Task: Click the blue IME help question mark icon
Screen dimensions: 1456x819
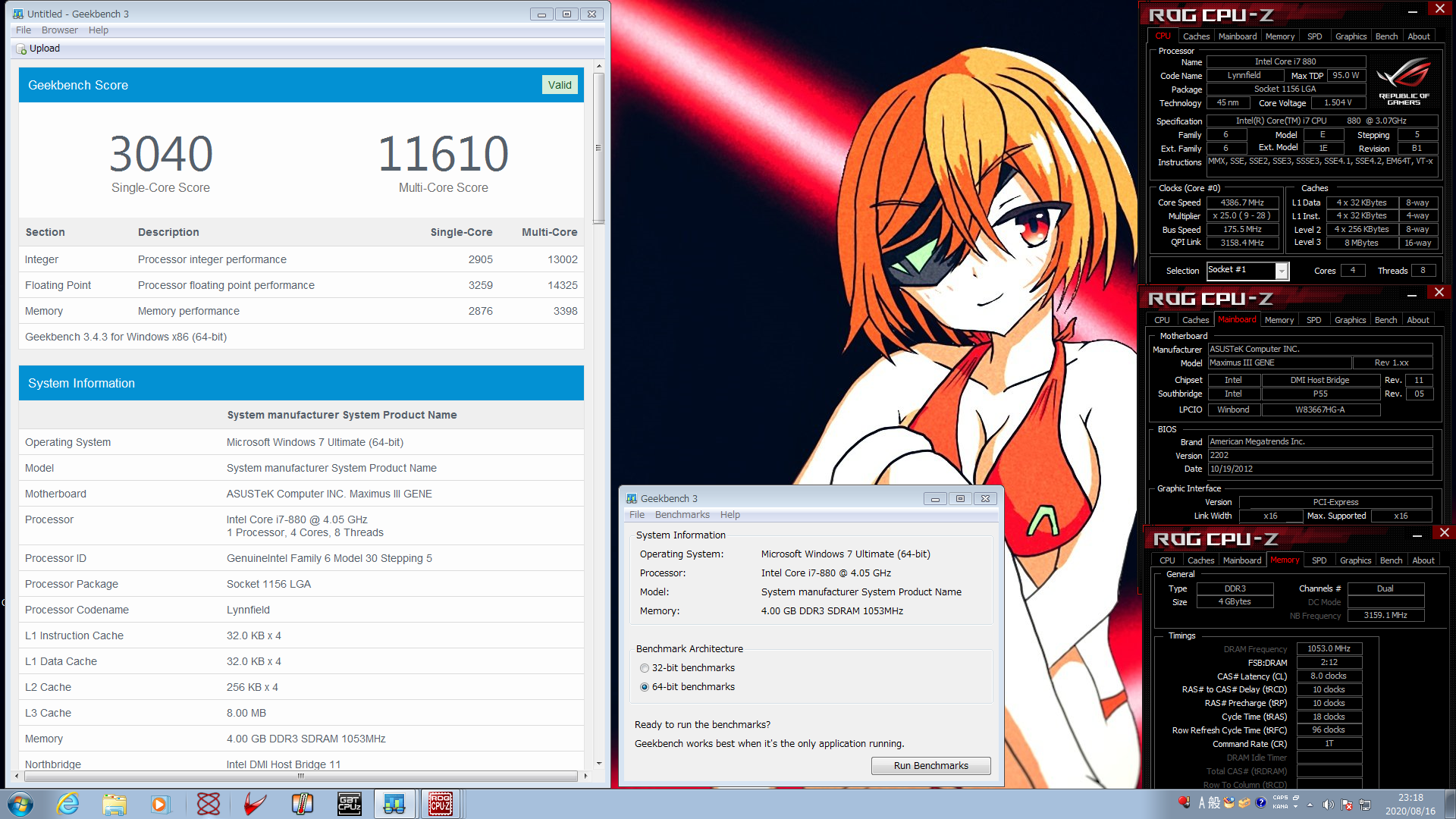Action: (x=1260, y=803)
